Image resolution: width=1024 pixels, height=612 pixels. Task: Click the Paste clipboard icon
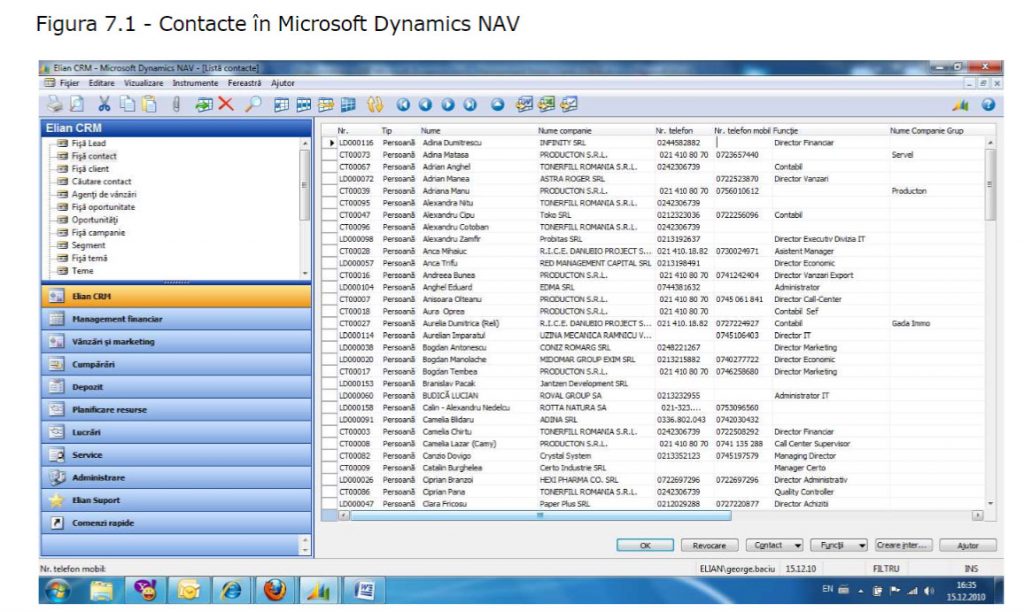(150, 105)
